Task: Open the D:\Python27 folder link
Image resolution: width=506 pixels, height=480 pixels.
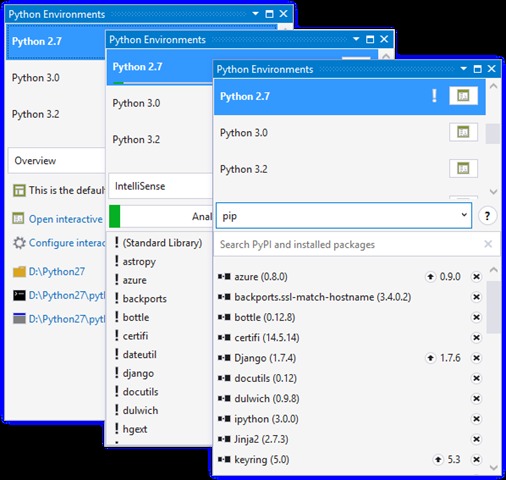Action: coord(57,271)
